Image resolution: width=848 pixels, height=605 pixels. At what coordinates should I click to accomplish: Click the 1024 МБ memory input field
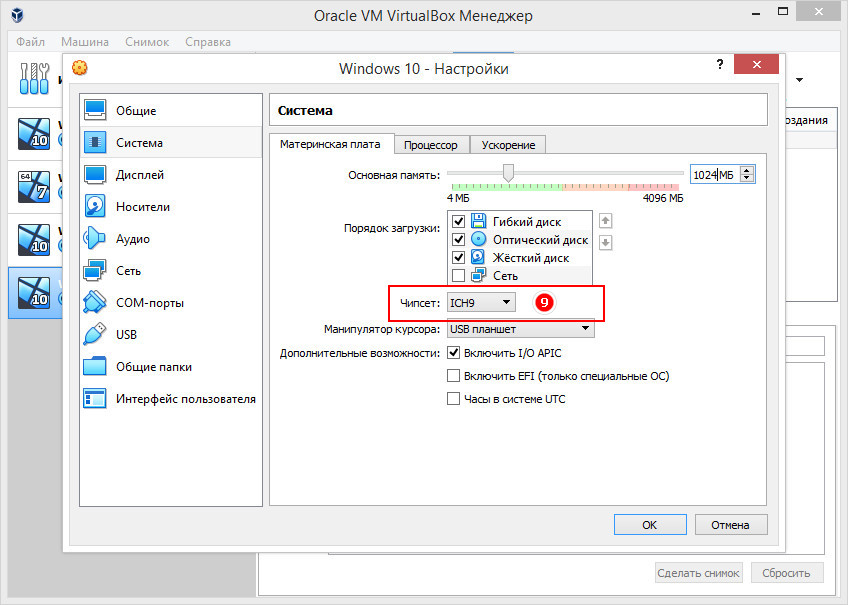716,175
